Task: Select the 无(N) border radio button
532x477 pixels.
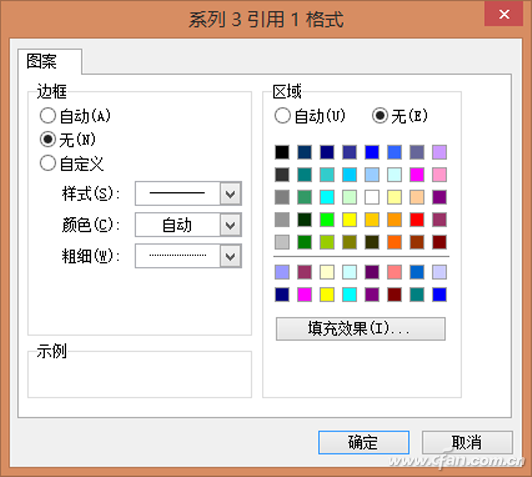Action: (x=68, y=139)
